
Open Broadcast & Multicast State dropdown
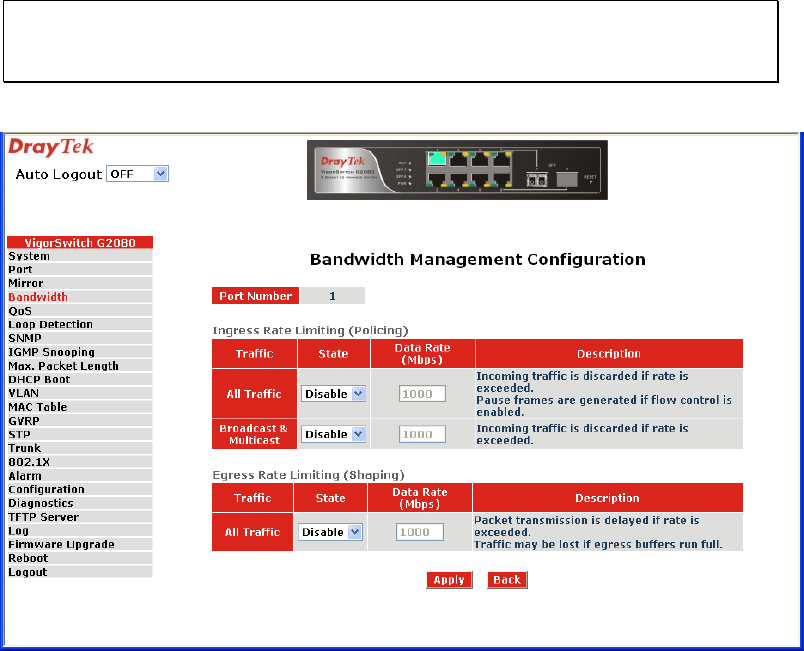(333, 434)
